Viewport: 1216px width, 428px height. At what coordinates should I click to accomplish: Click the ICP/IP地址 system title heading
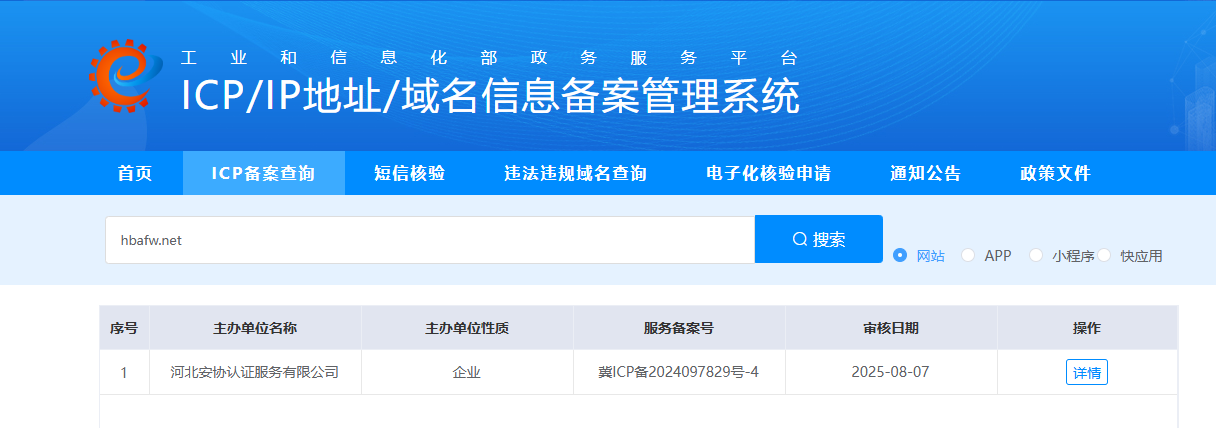tap(490, 97)
